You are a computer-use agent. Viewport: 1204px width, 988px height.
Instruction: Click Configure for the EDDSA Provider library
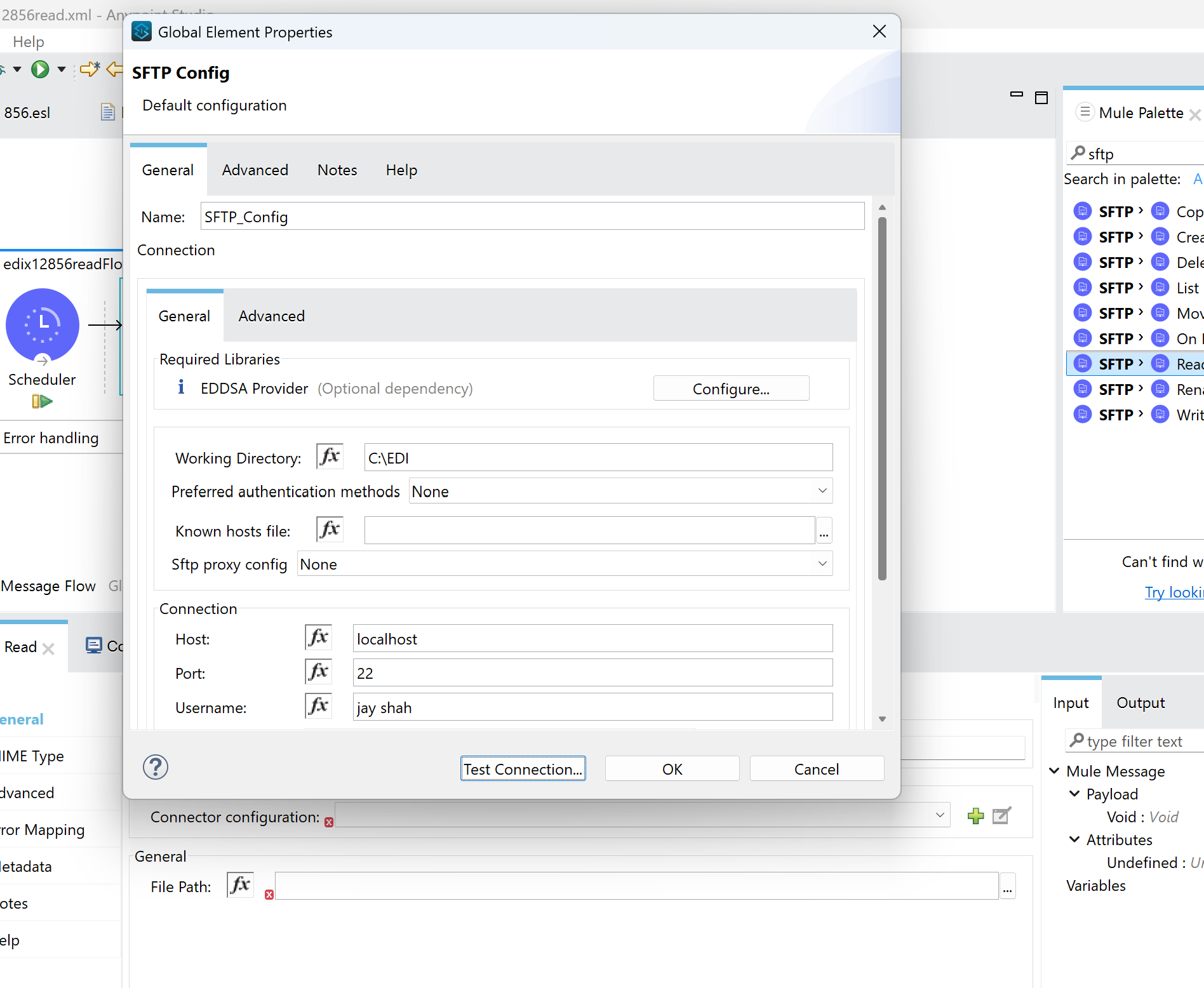click(731, 388)
